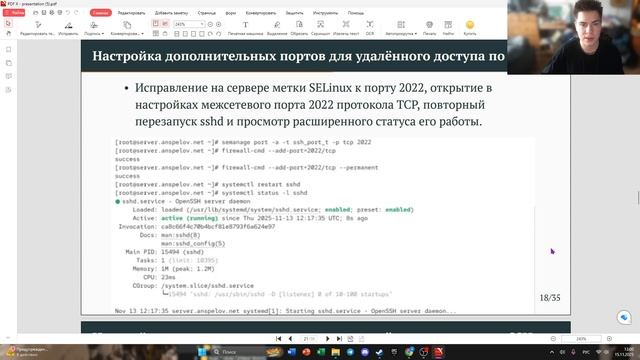640x360 pixels.
Task: Click the save icon in quick toolbar
Action: click(44, 13)
